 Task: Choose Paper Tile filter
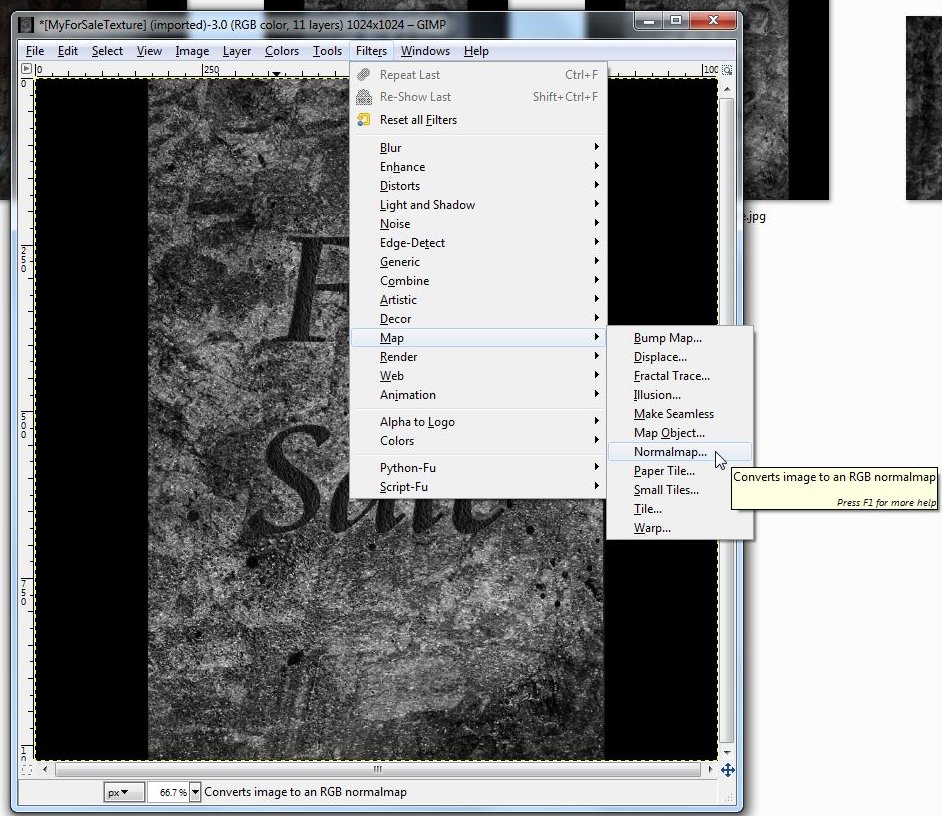tap(679, 471)
